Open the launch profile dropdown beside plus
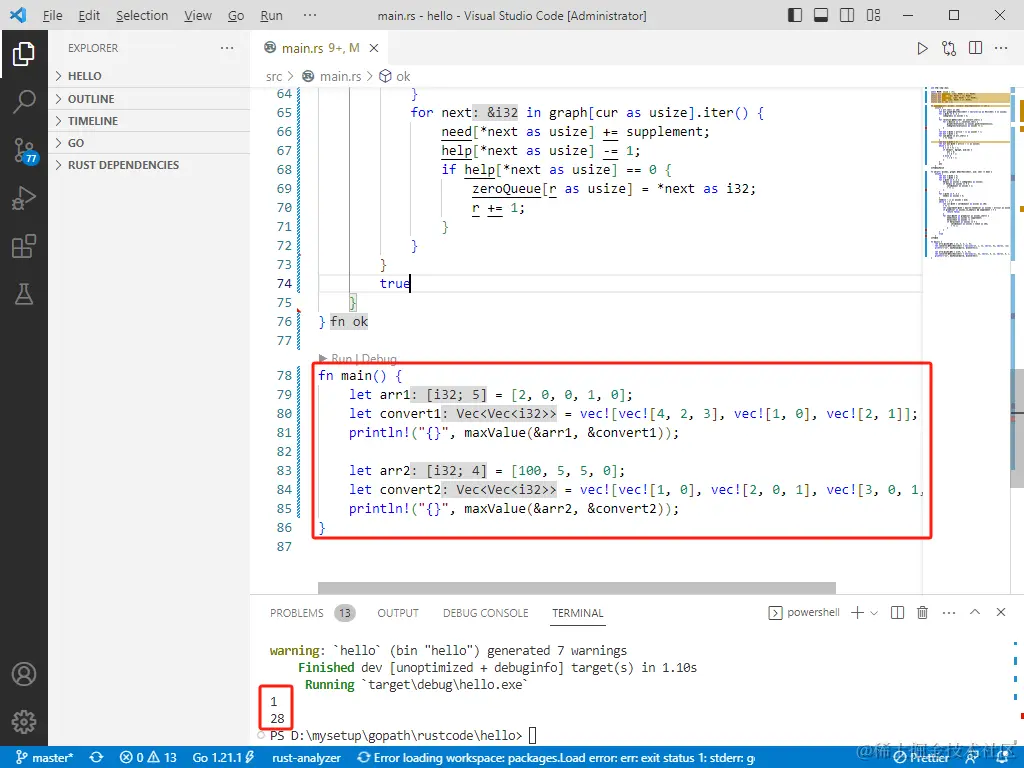 [874, 613]
